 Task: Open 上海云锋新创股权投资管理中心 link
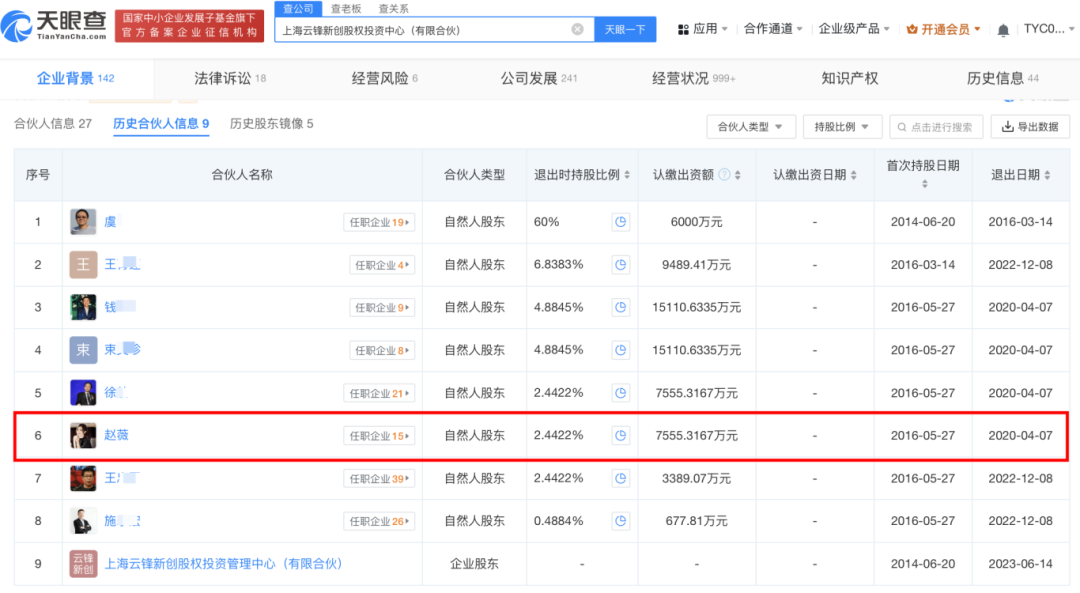[x=223, y=563]
